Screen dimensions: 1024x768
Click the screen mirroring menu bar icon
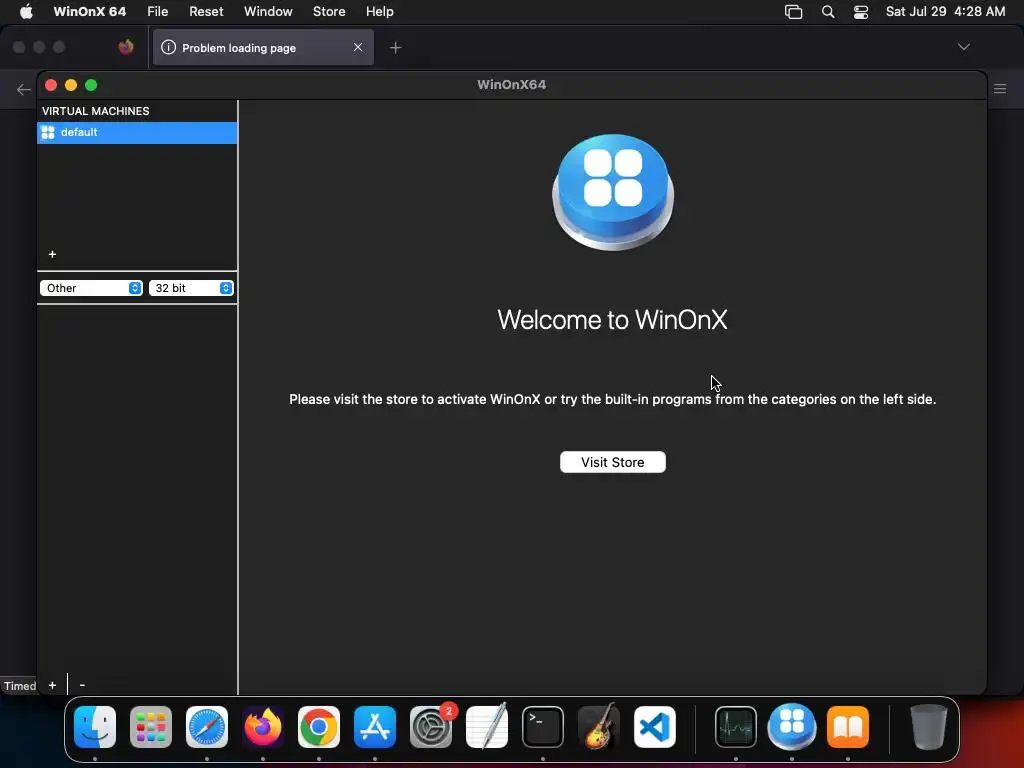[x=793, y=12]
